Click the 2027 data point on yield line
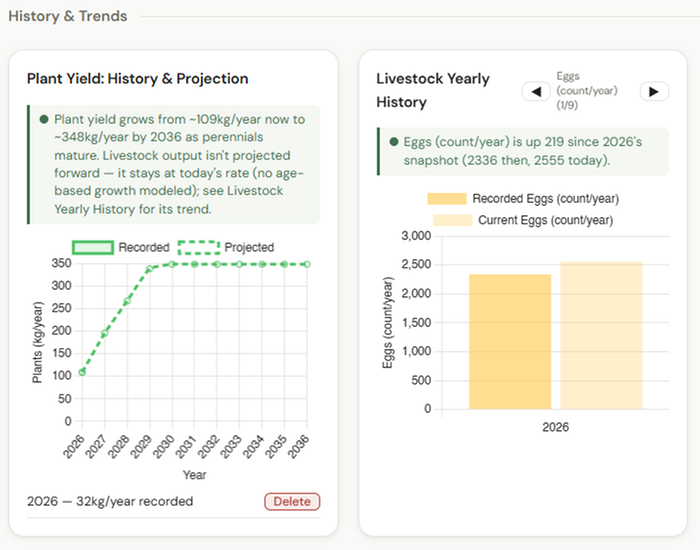700x550 pixels. 104,333
